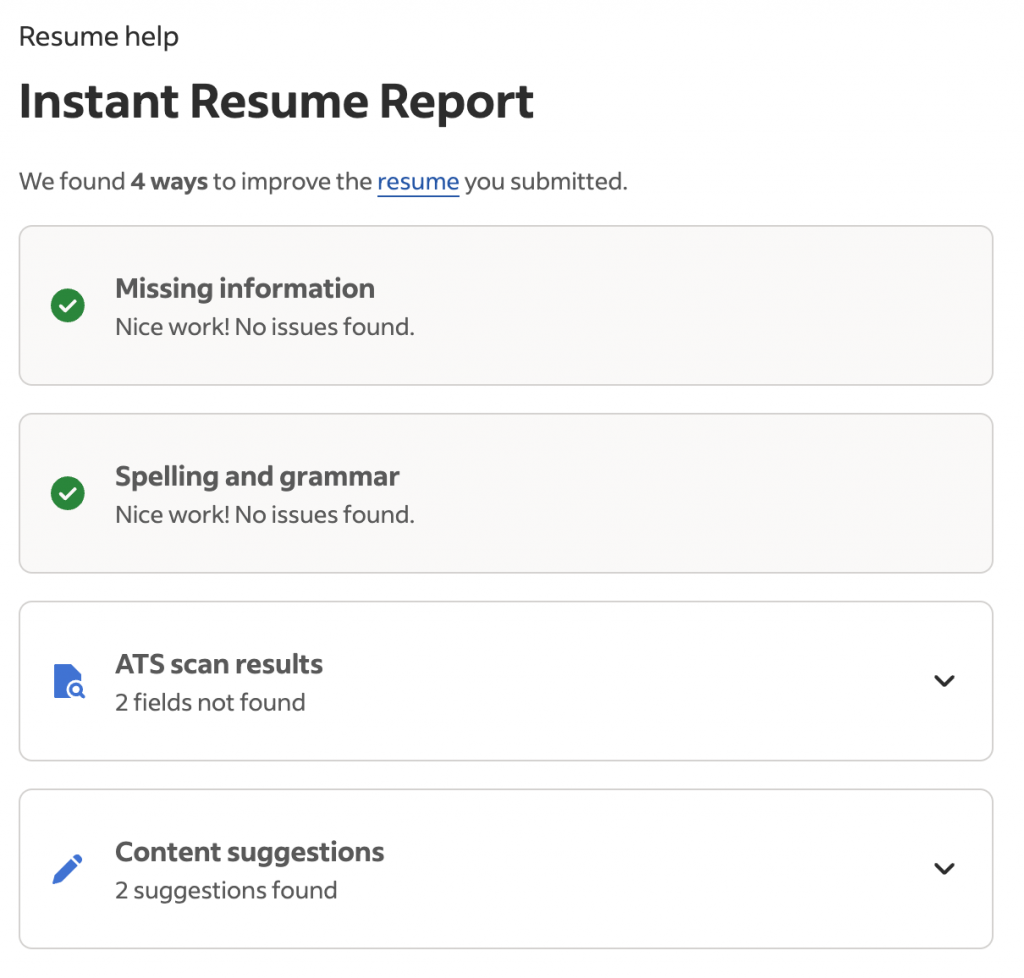This screenshot has width=1024, height=978.
Task: Click the blue pencil icon for Content suggestions
Action: [x=67, y=868]
